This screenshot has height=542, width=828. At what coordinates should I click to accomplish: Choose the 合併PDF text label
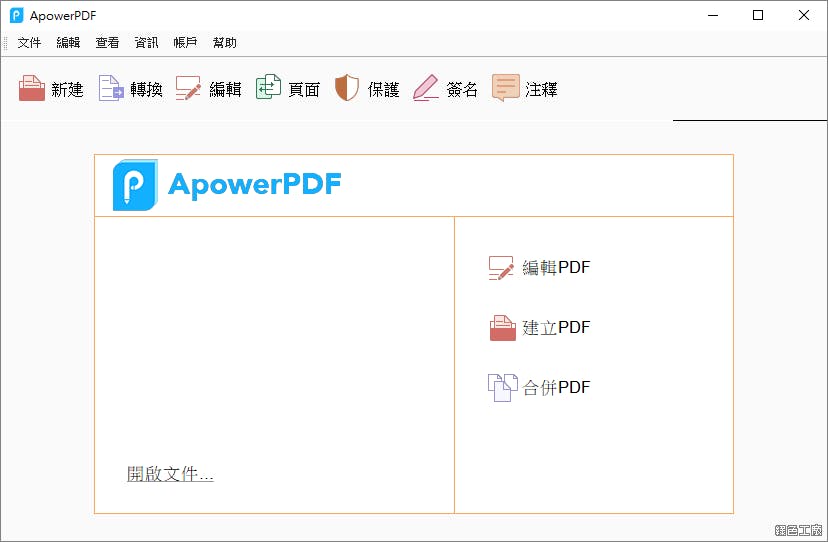pos(556,387)
